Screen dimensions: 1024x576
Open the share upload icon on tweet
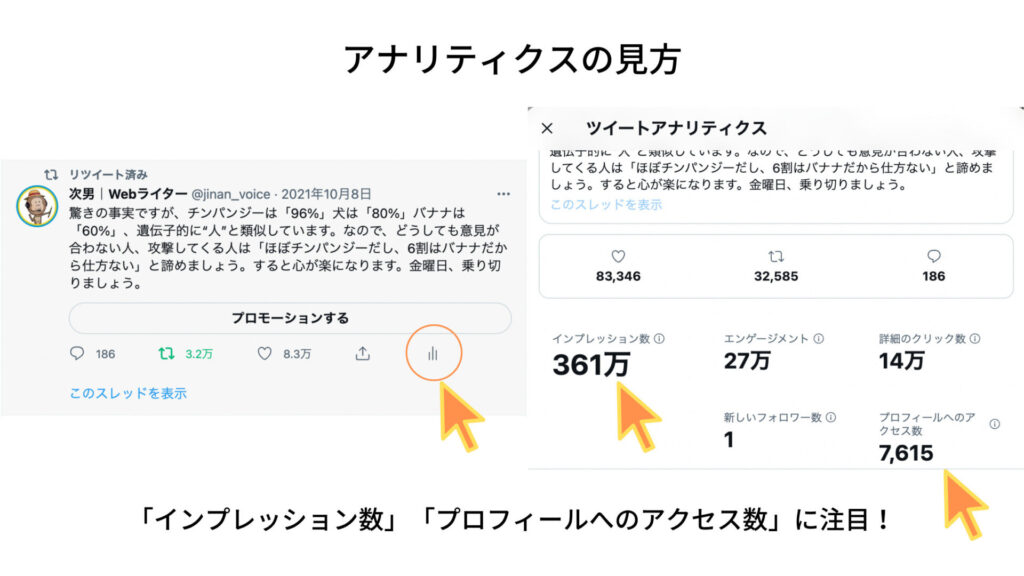tap(362, 353)
